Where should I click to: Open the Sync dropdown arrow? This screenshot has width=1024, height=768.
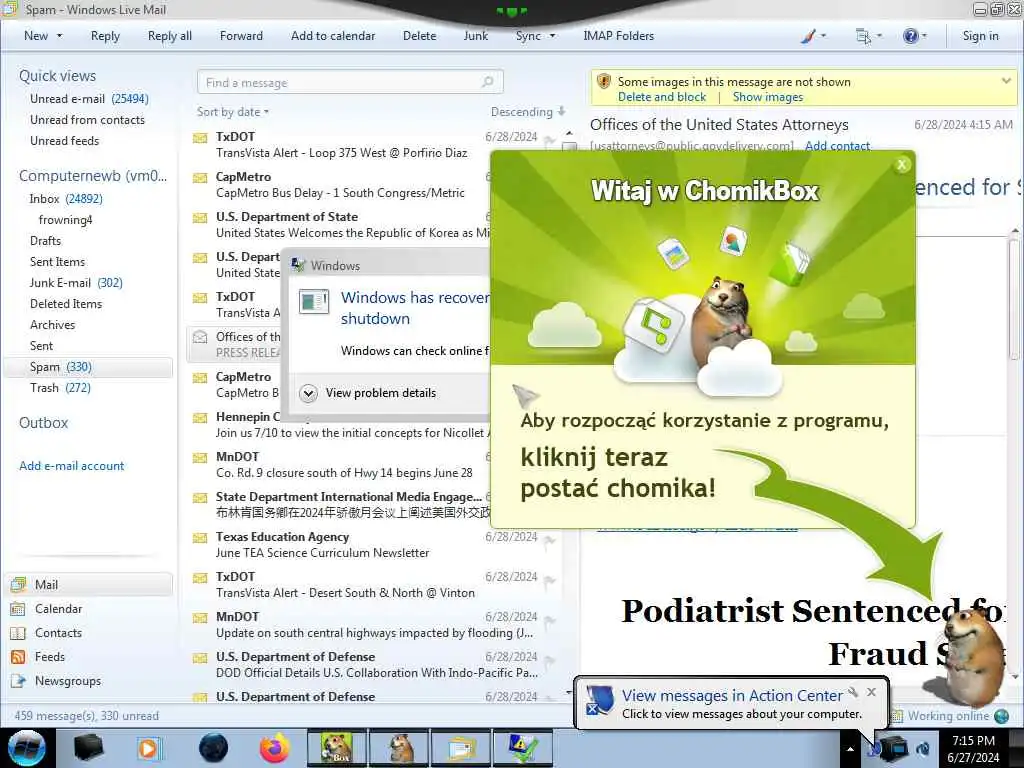click(x=552, y=36)
